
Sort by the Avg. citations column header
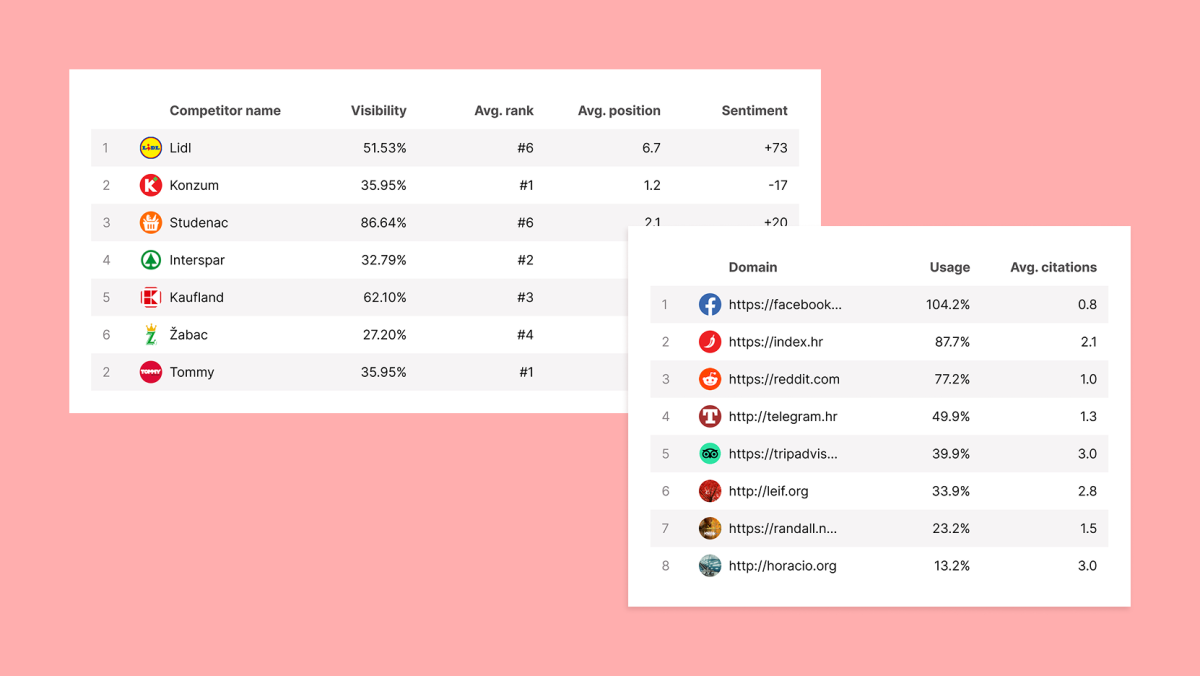tap(1054, 267)
